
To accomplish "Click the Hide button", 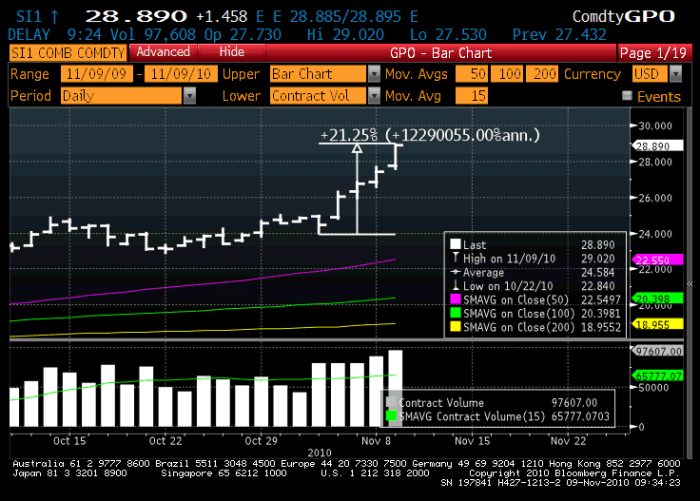I will (x=232, y=52).
